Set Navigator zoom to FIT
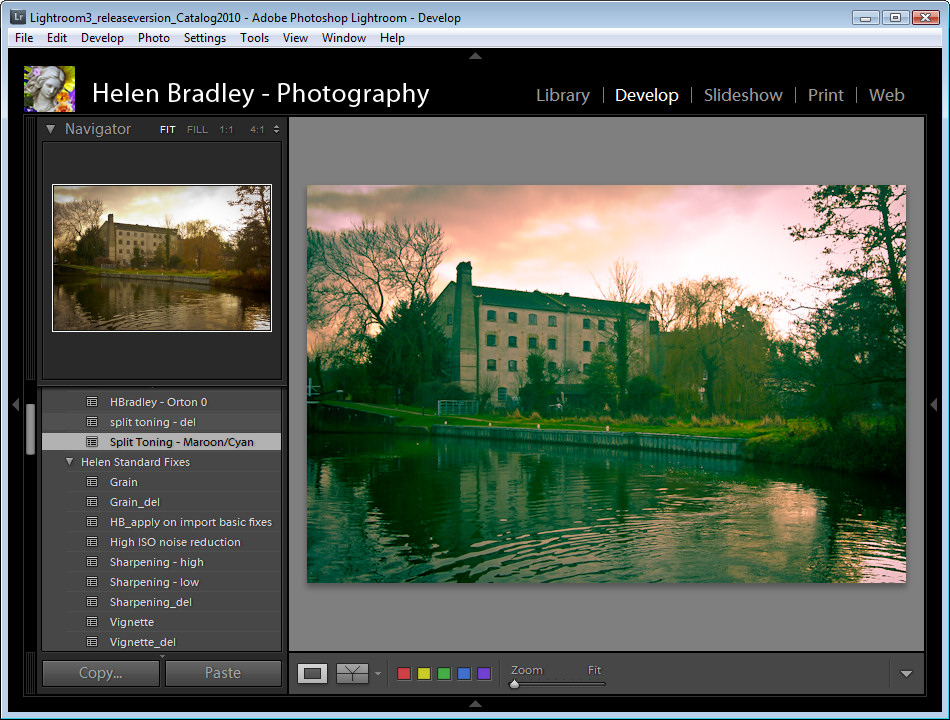The width and height of the screenshot is (950, 720). point(168,130)
